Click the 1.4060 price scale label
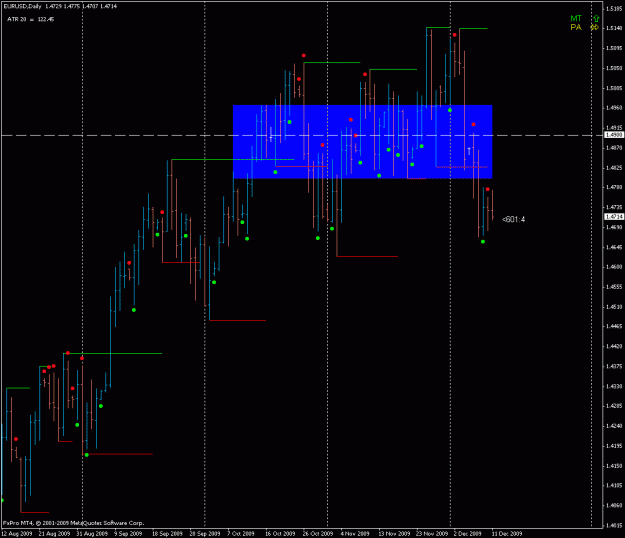 tap(614, 505)
